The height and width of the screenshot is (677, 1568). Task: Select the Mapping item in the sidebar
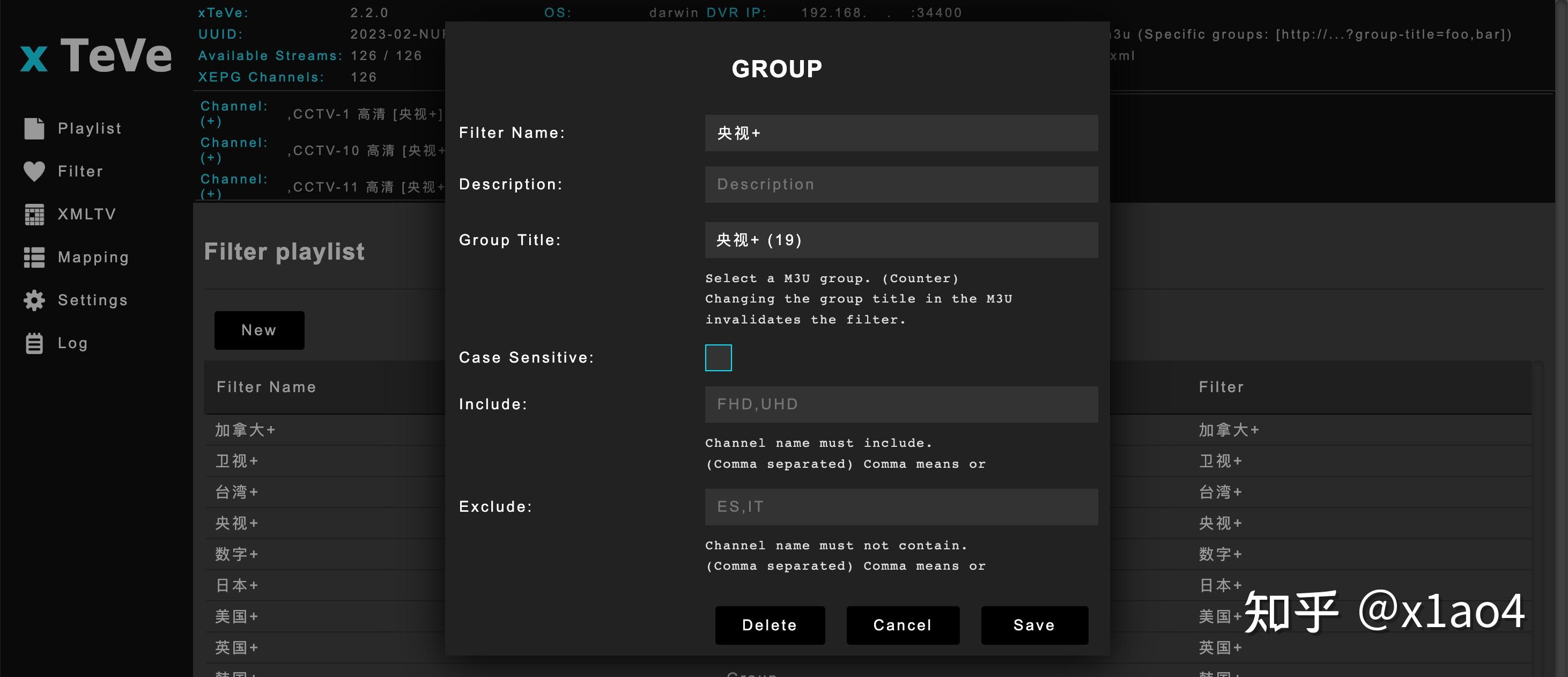click(x=93, y=257)
